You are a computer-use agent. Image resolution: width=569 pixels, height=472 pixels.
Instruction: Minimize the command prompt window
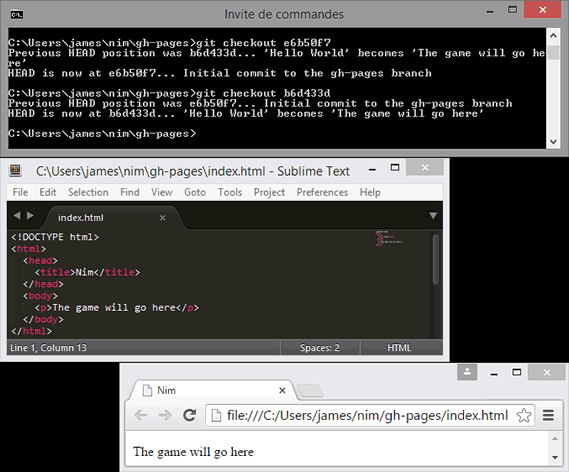(x=490, y=11)
